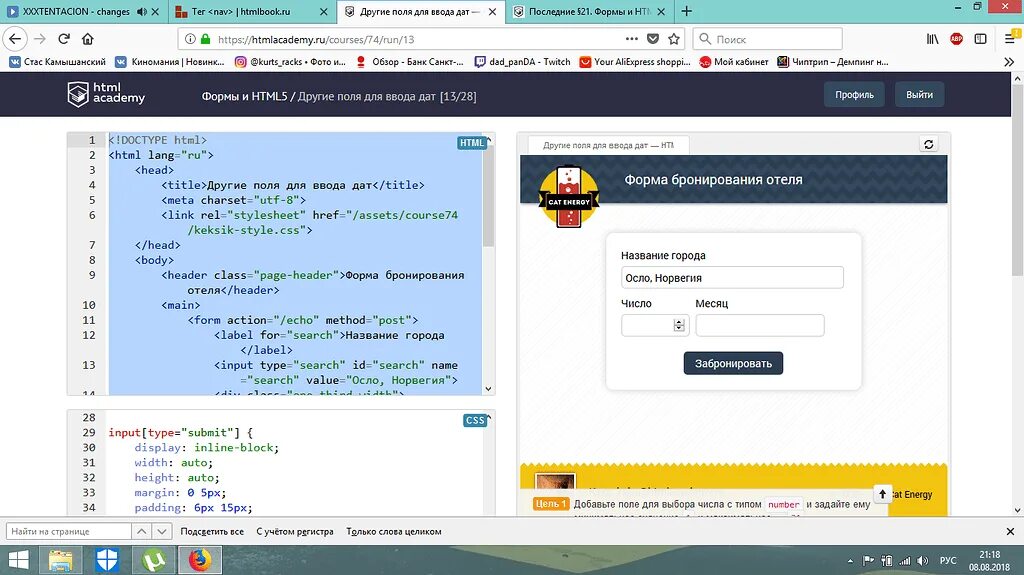
Task: Click the HTML editor scroll down arrow
Action: tap(488, 389)
